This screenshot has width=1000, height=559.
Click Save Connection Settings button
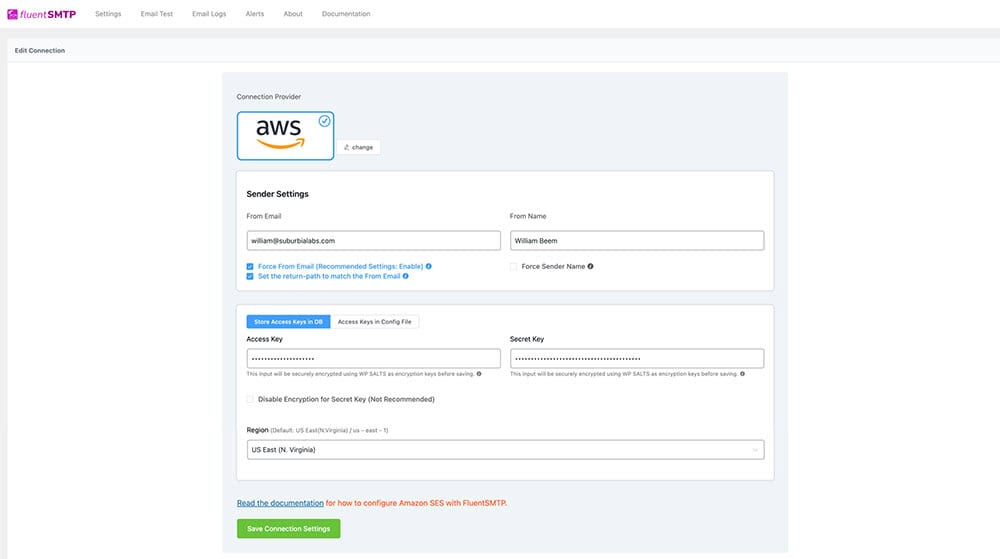pyautogui.click(x=288, y=528)
